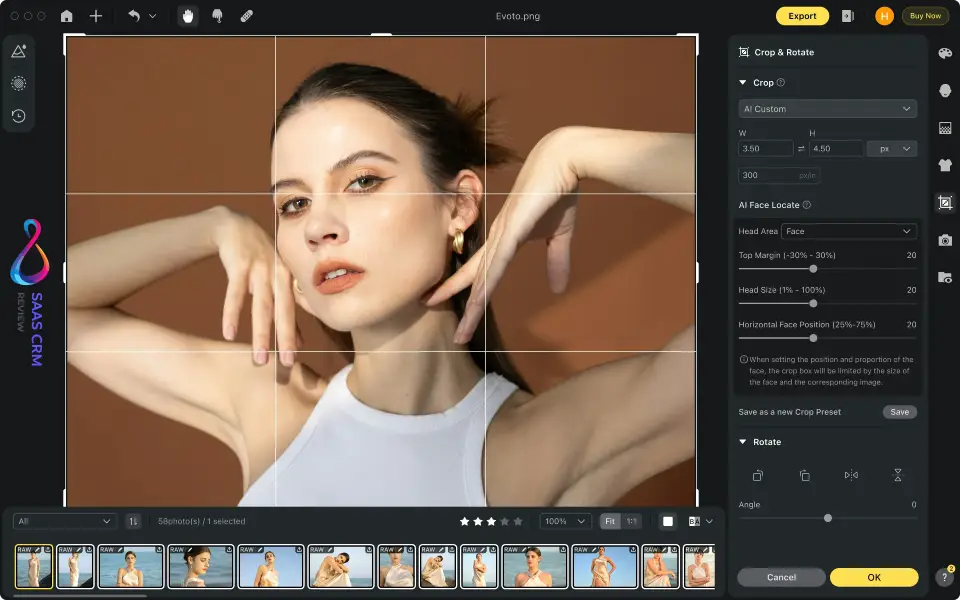Collapse the Rotate section
Screen dimensions: 960x600
pyautogui.click(x=744, y=441)
